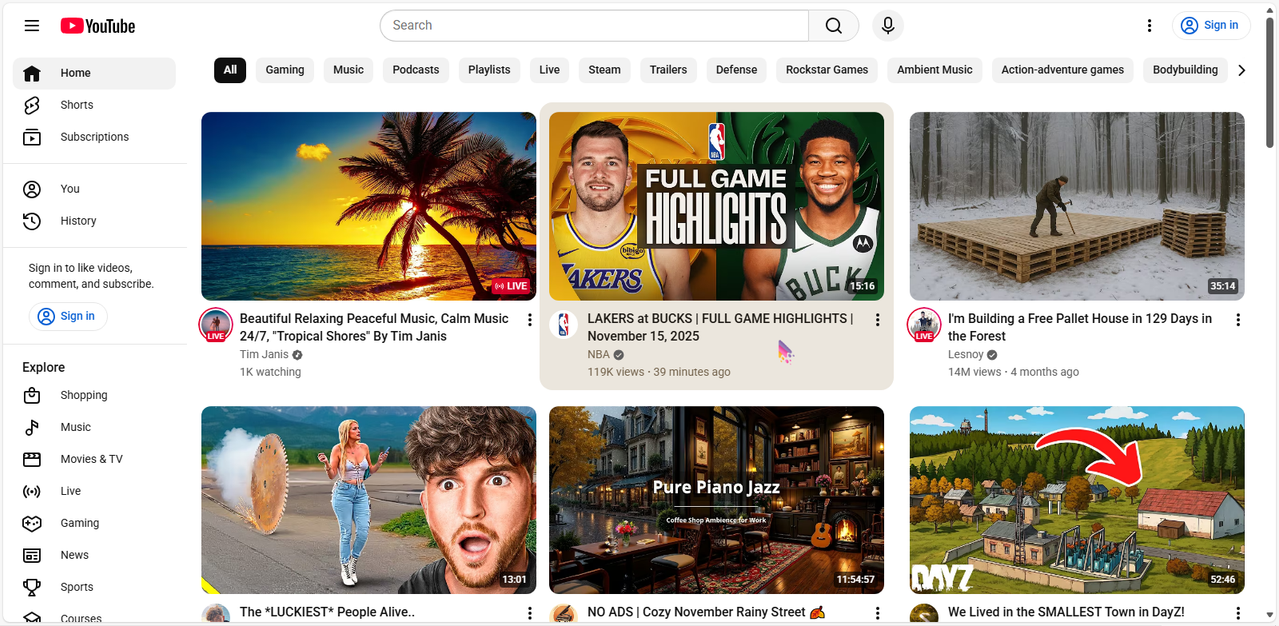Open Sports trophy icon in sidebar

[32, 587]
